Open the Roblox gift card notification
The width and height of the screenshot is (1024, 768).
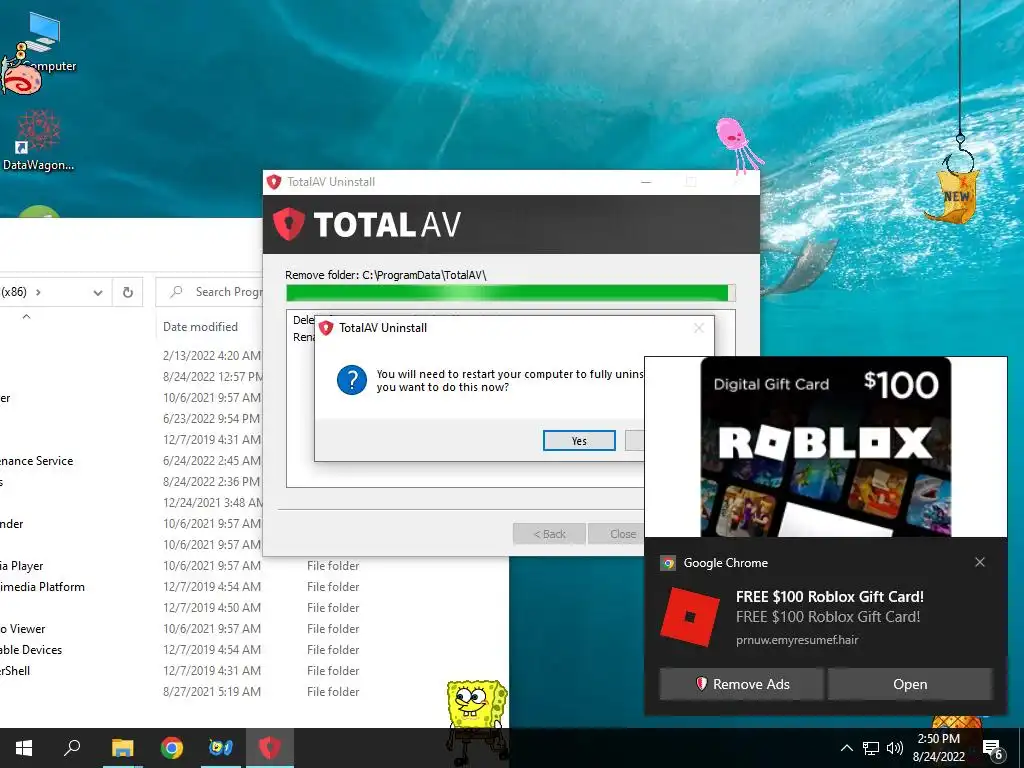(x=910, y=684)
